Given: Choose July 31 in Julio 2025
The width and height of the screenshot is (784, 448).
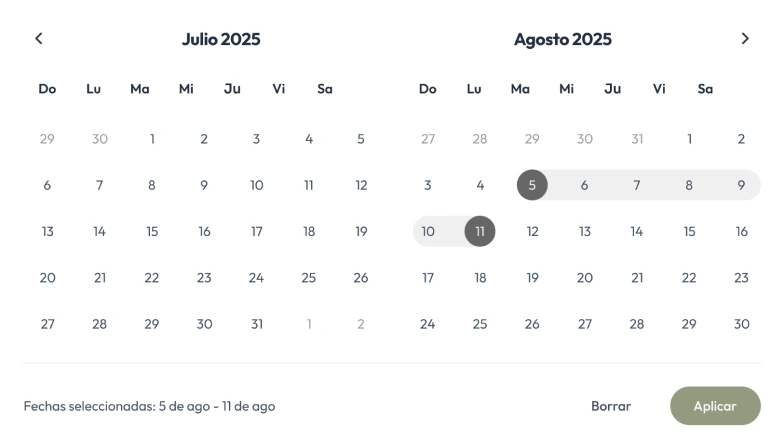Looking at the screenshot, I should coord(257,324).
